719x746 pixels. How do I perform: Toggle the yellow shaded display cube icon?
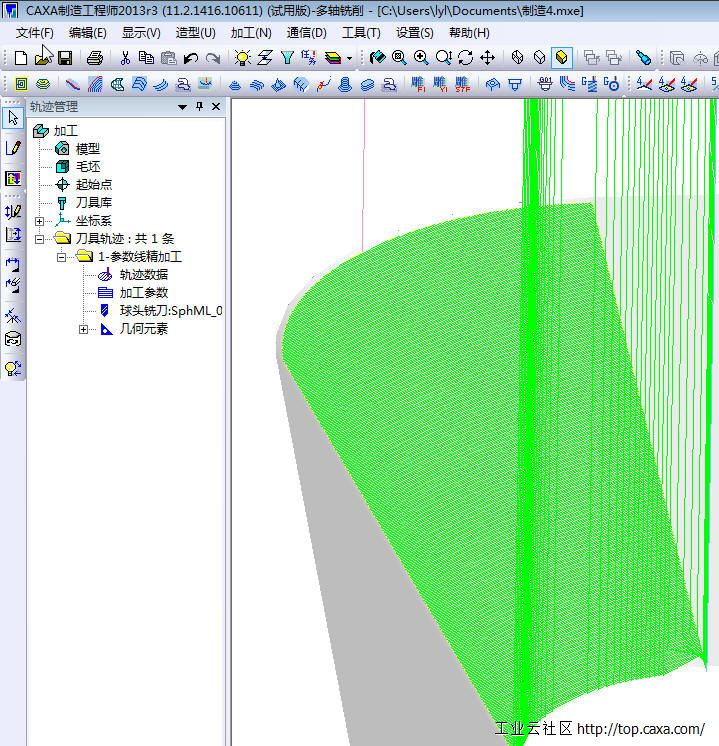pos(561,58)
